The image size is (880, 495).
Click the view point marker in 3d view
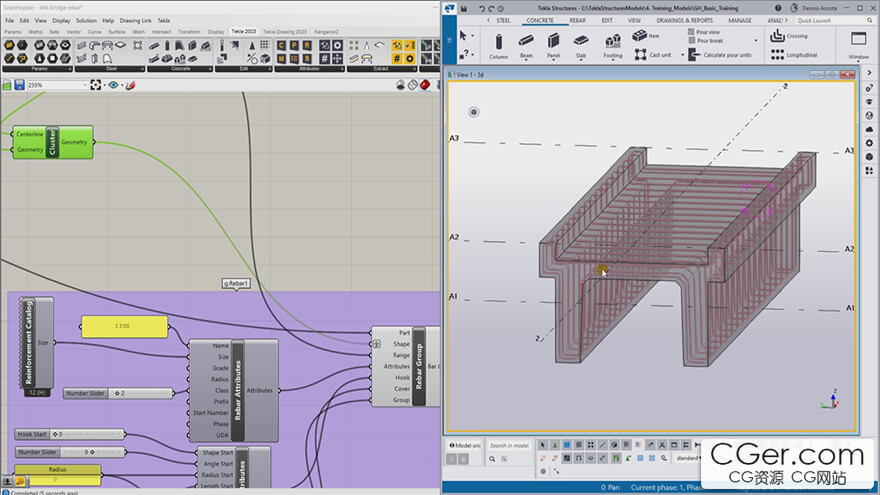474,112
